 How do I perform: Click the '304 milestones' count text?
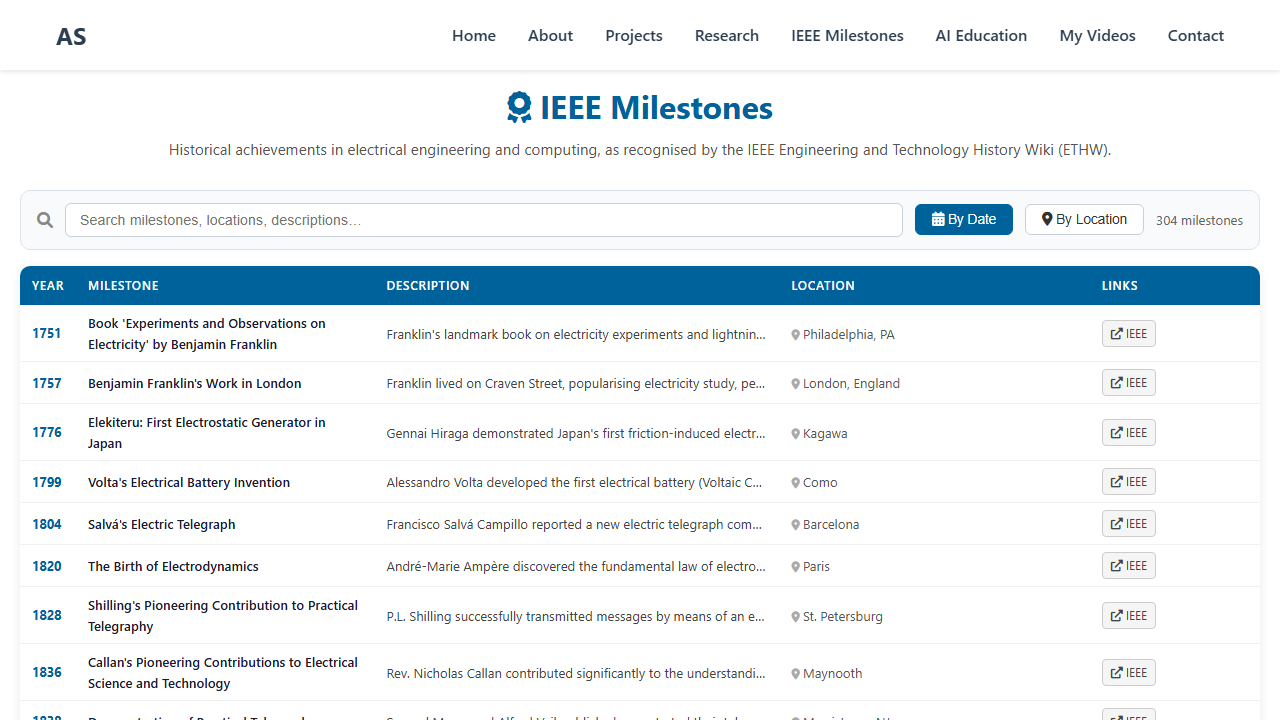(x=1199, y=220)
